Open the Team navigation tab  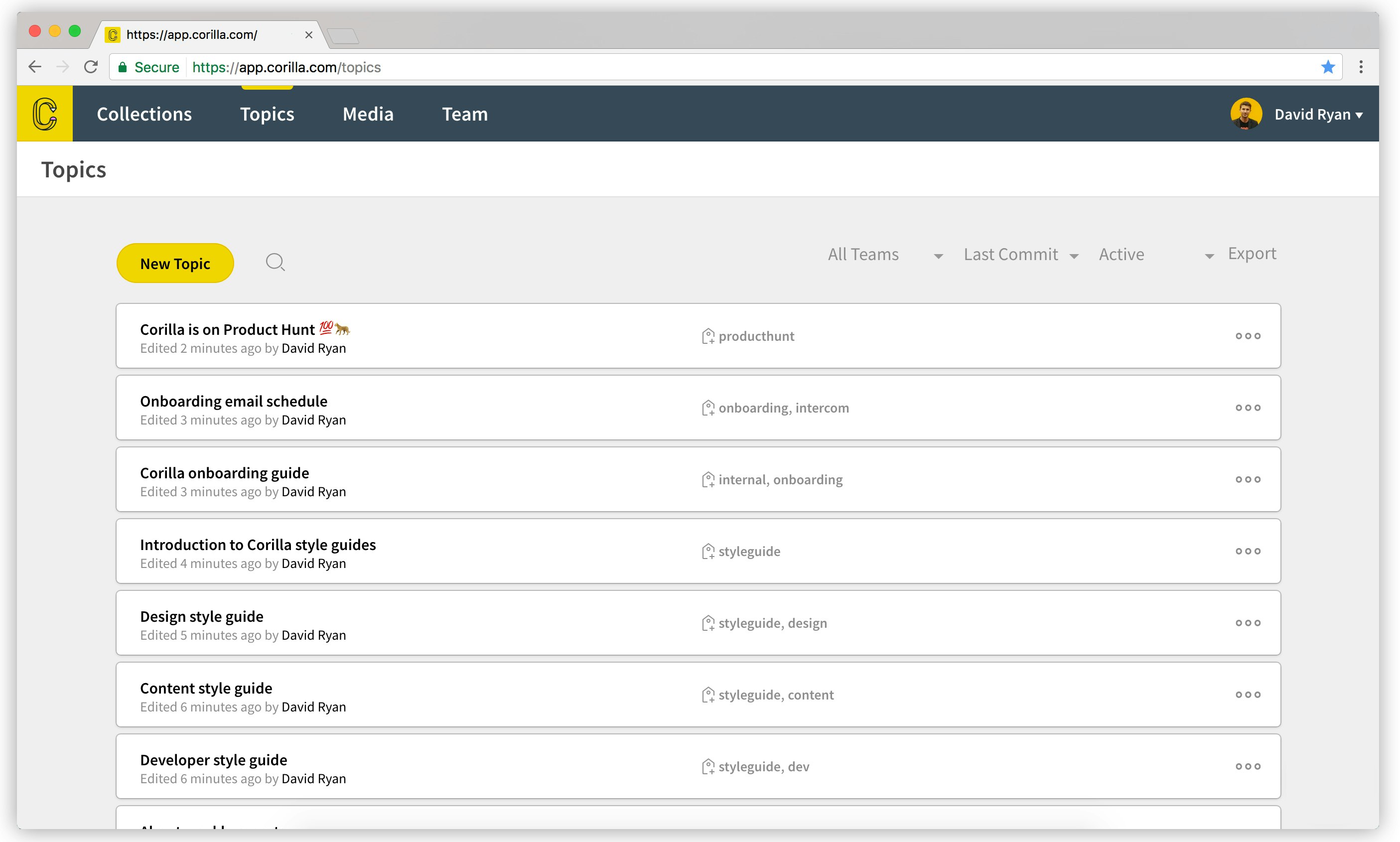[464, 114]
